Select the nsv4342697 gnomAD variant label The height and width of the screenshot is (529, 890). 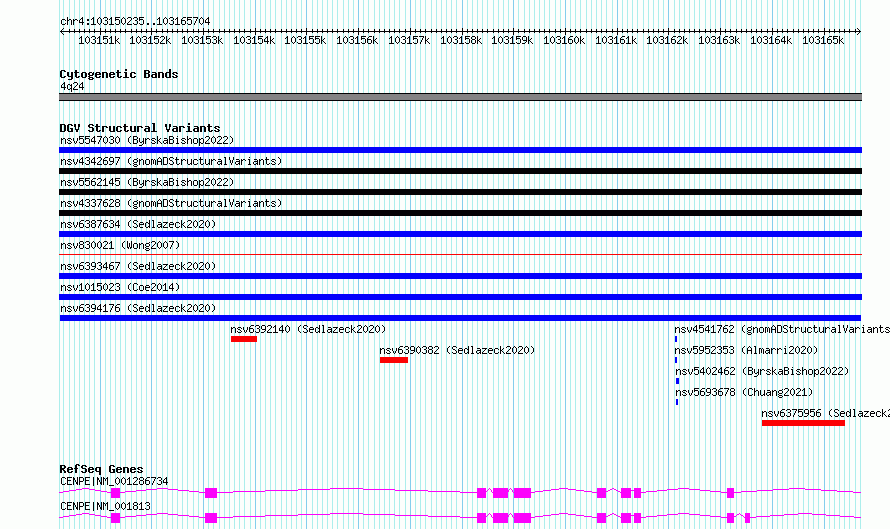coord(171,161)
